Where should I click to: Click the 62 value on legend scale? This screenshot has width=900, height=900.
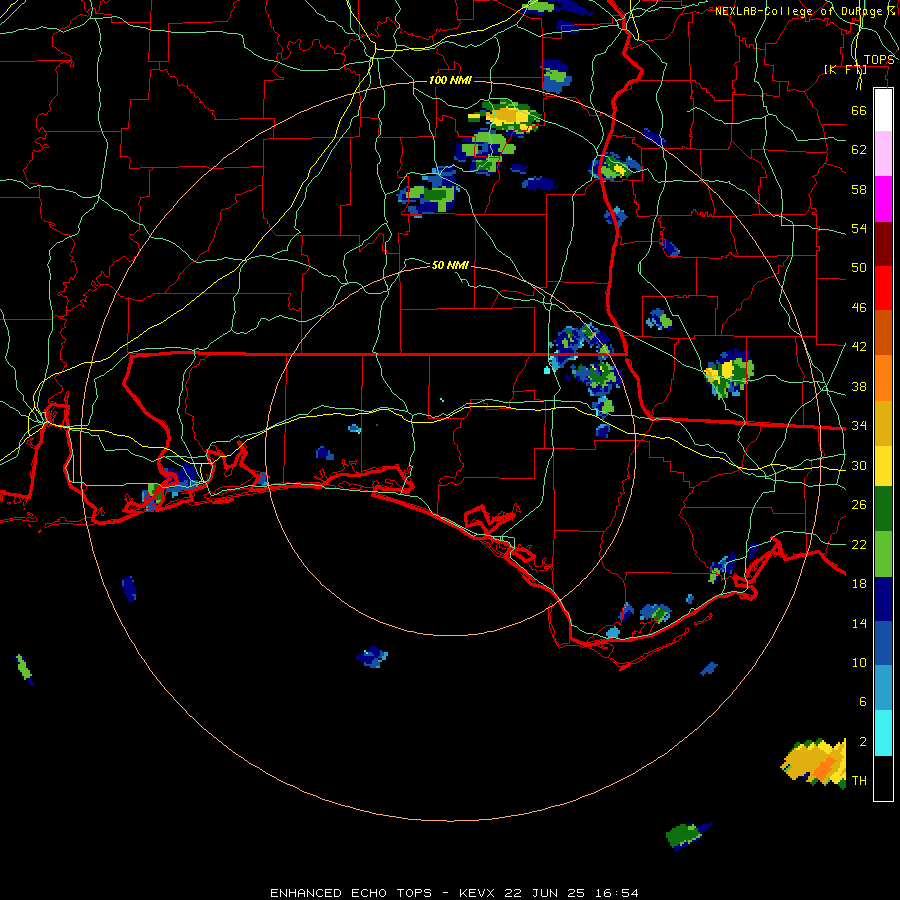tap(859, 149)
